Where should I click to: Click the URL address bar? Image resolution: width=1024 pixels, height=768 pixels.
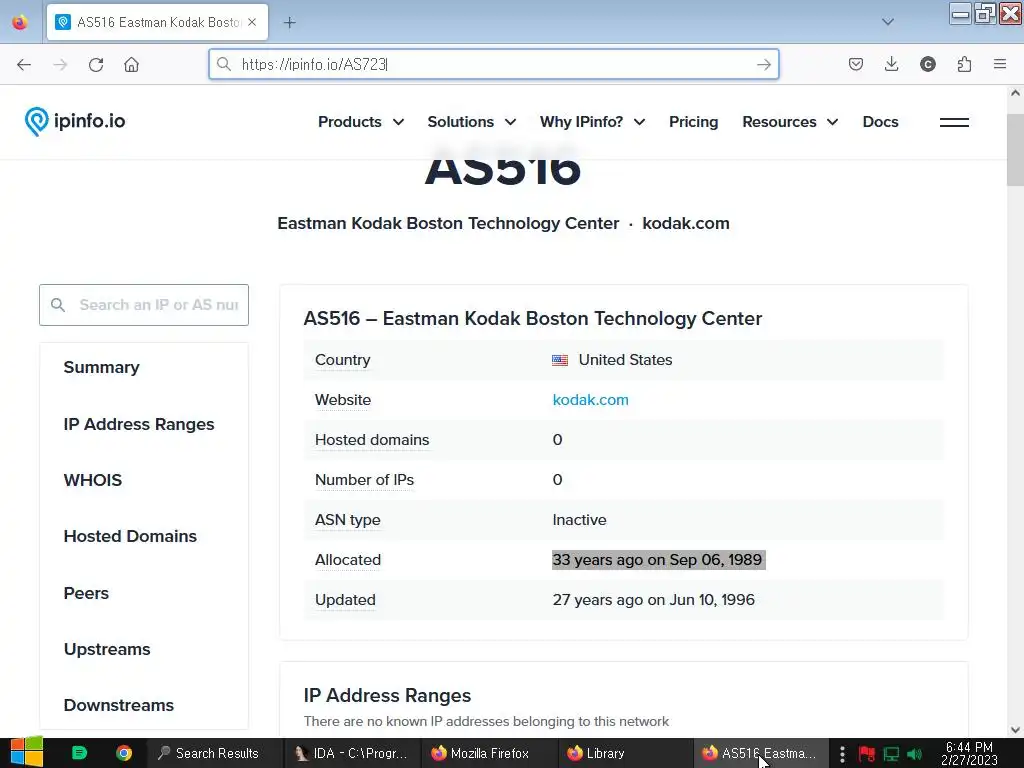[493, 65]
